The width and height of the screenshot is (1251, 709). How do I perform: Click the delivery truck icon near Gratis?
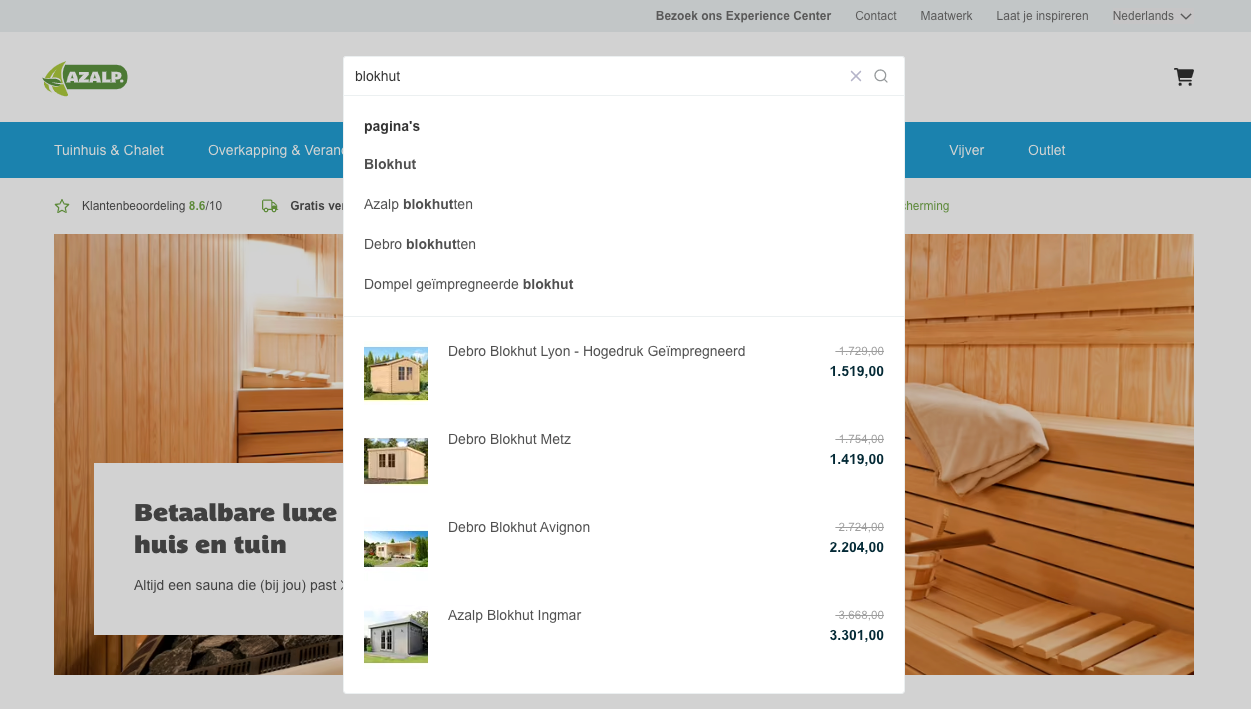(269, 206)
